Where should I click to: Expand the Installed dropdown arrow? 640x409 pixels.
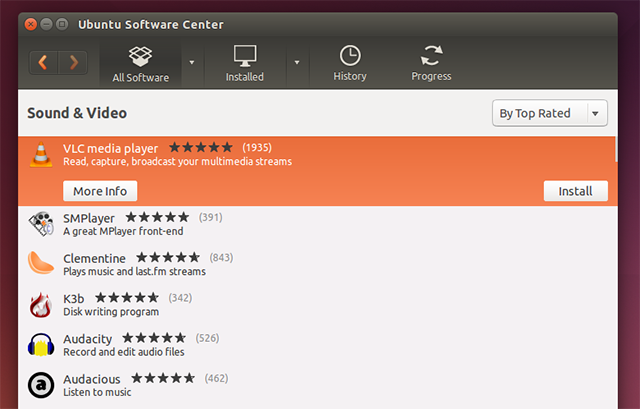(297, 62)
